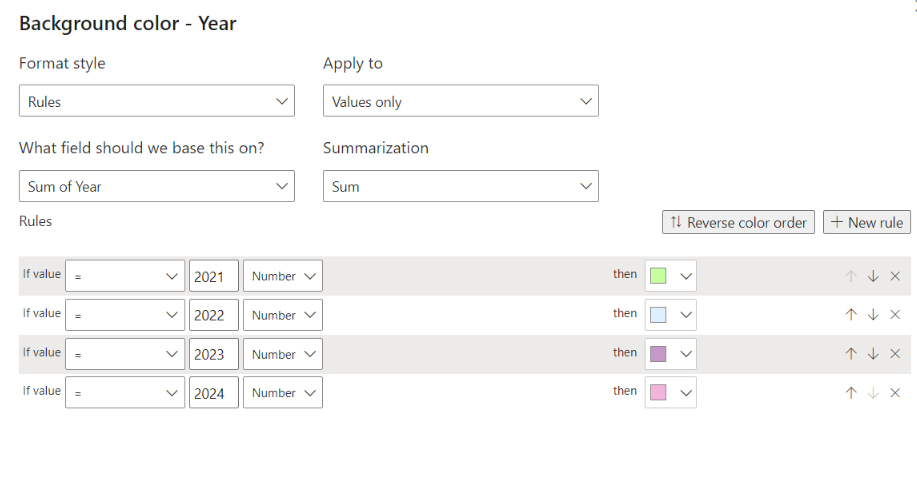Open the operator dropdown for 2022 rule
Image resolution: width=917 pixels, height=497 pixels.
click(x=125, y=315)
